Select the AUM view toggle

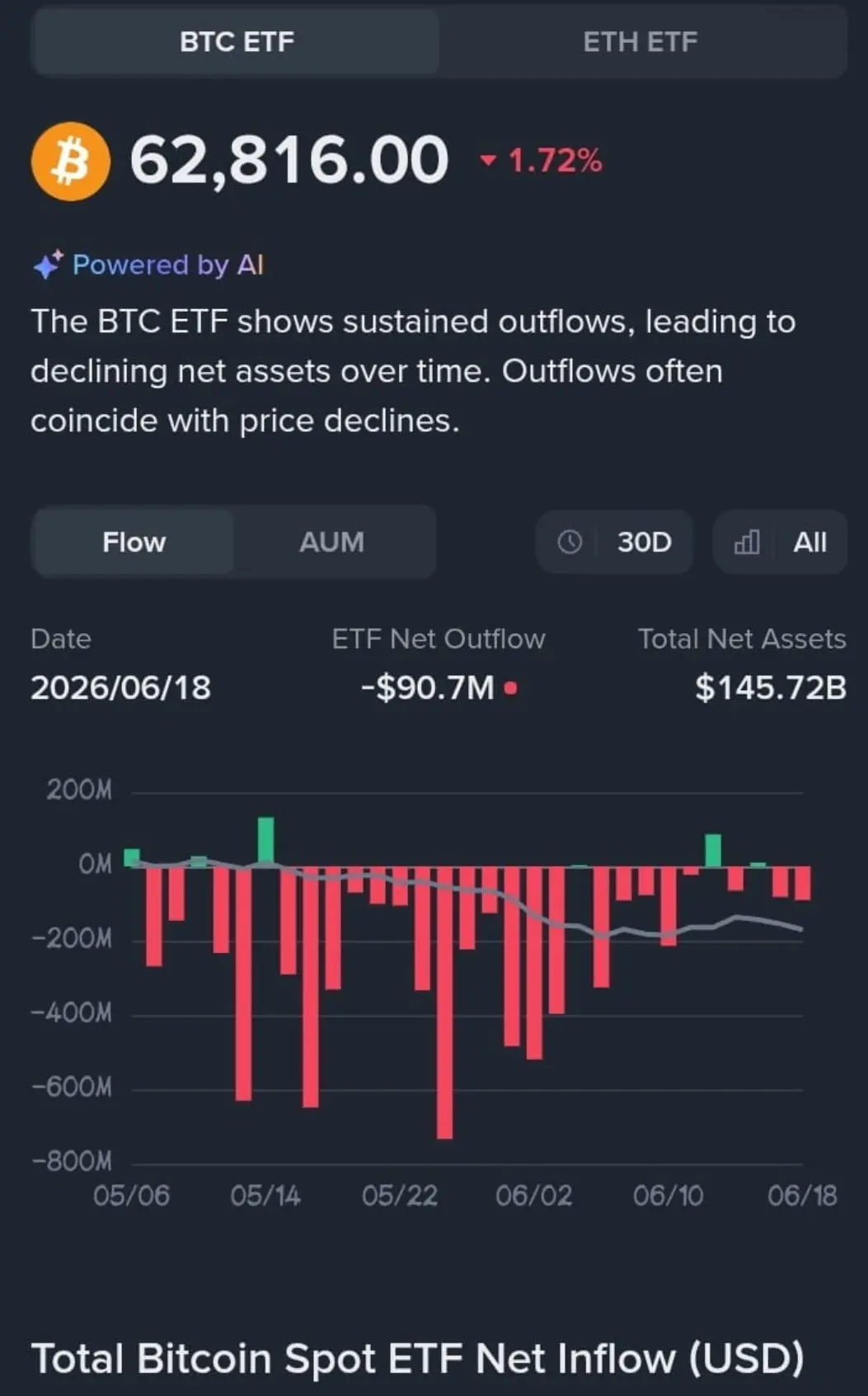(331, 542)
